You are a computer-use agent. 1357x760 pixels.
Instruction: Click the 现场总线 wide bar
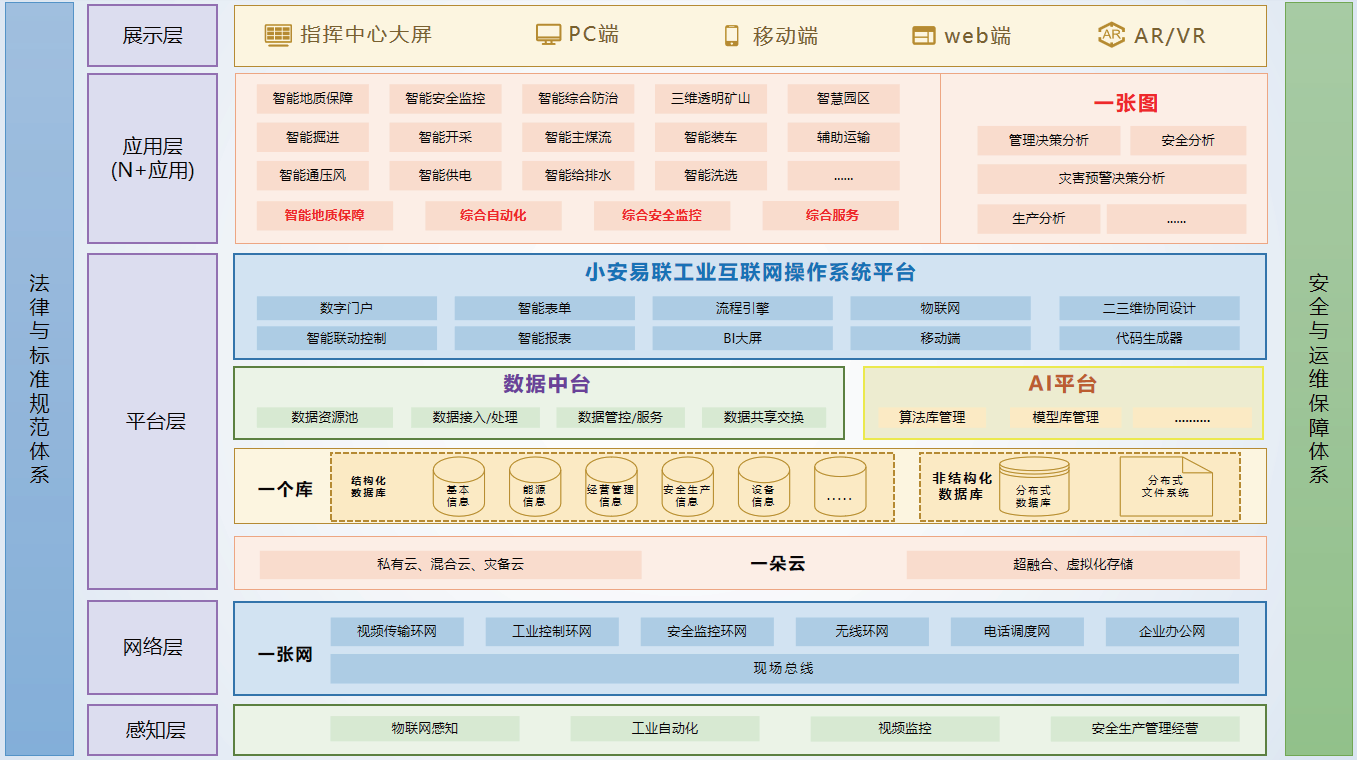point(784,668)
